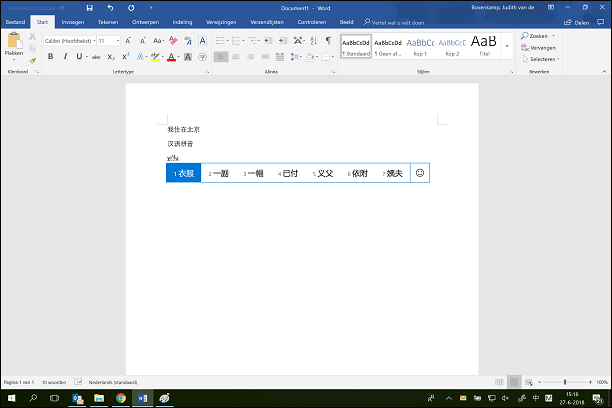The width and height of the screenshot is (612, 408).
Task: Open Chrome from the taskbar
Action: click(x=121, y=398)
